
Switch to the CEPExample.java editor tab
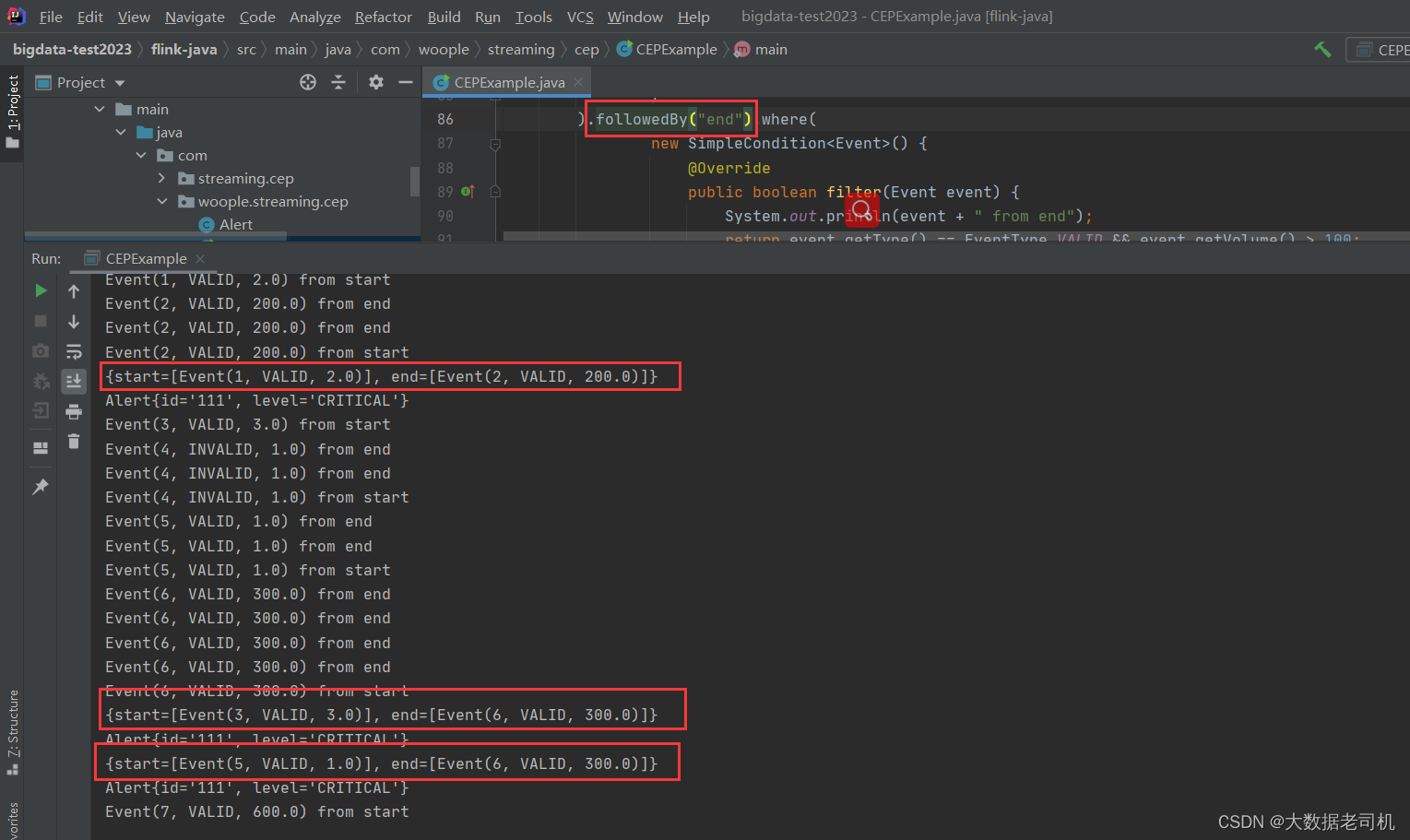pos(505,82)
